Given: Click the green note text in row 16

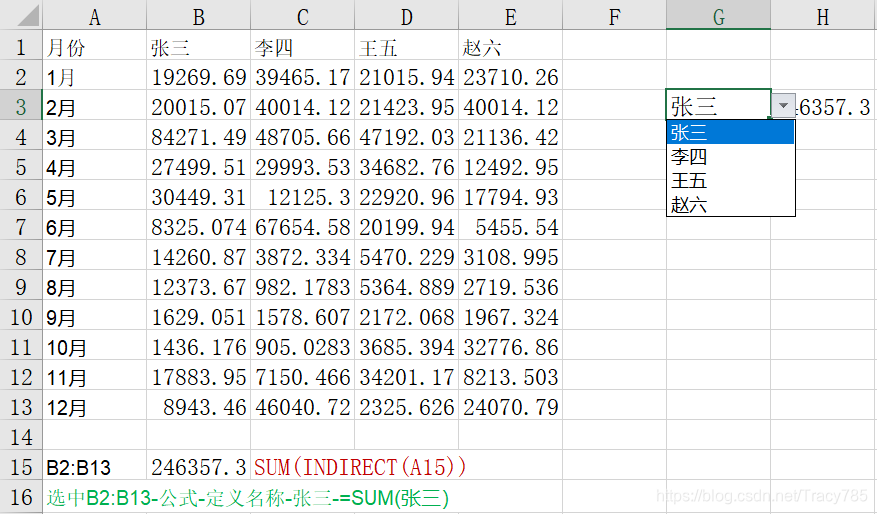Looking at the screenshot, I should pos(248,497).
